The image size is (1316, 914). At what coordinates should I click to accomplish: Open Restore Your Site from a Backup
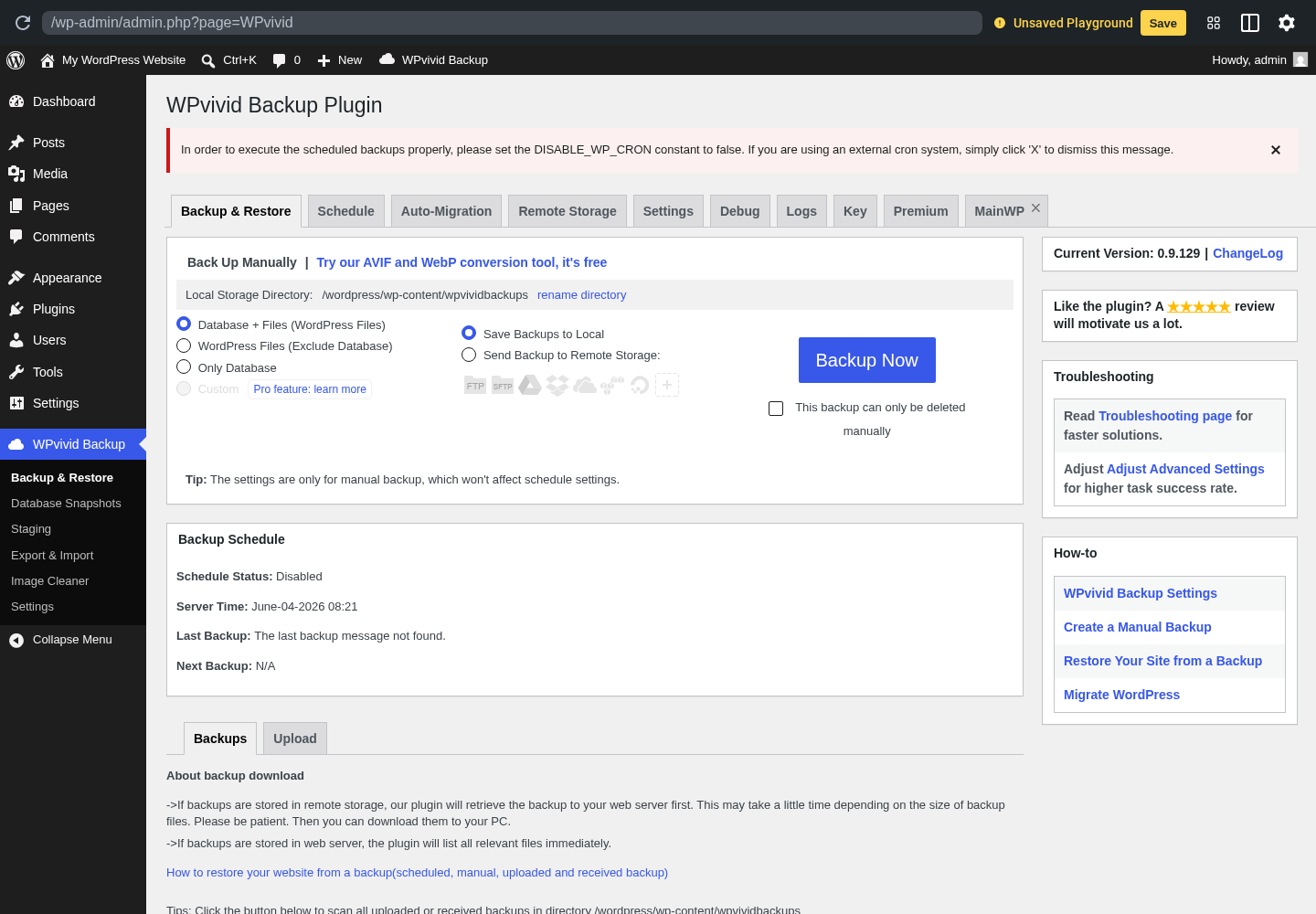coord(1162,661)
